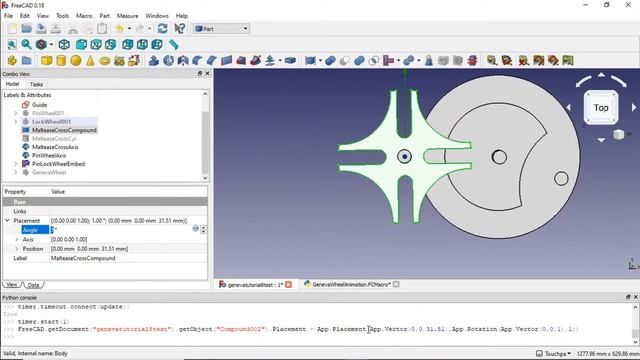Click the Label value MalteaseCrossCompound
The image size is (640, 360).
[x=83, y=258]
